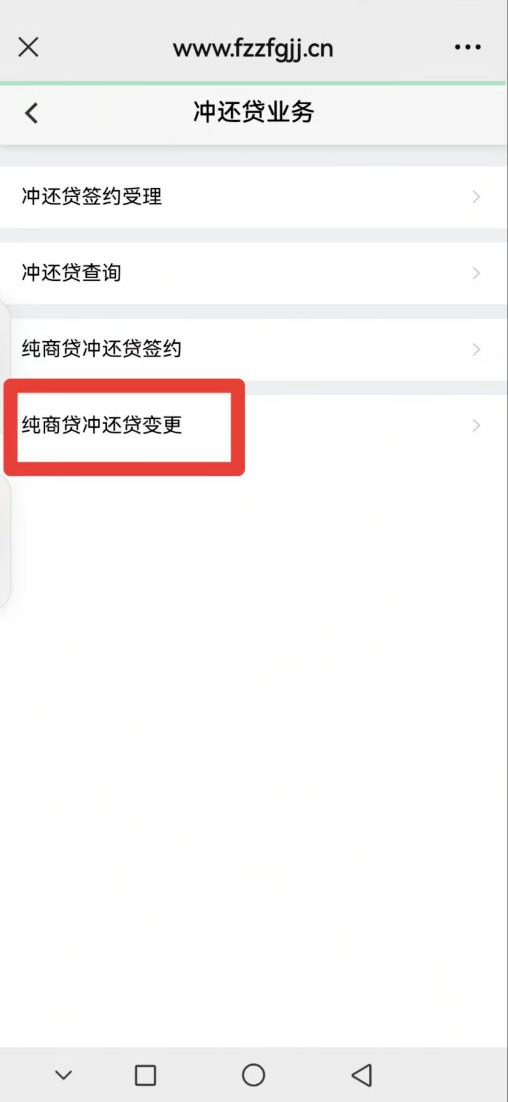
Task: Expand the 冲还贷查询 row chevron
Action: tap(476, 273)
